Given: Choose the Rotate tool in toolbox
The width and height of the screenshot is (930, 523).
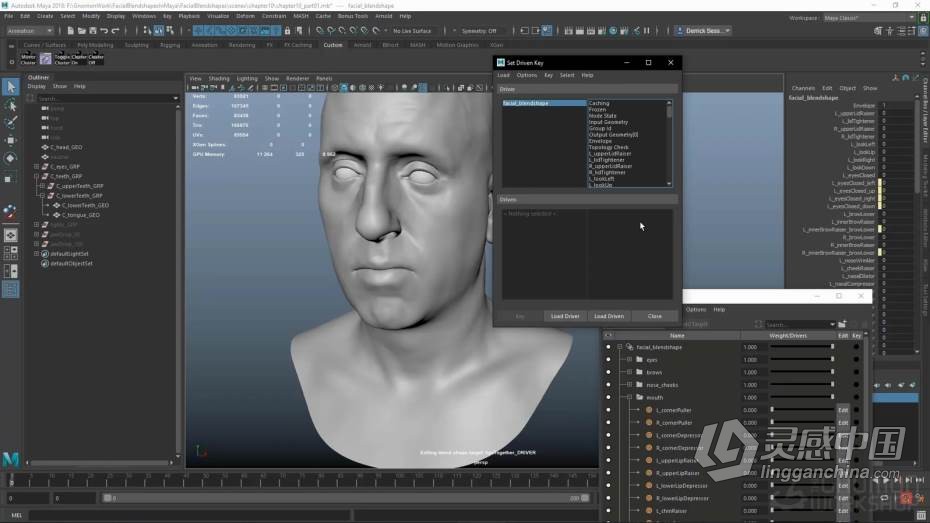Looking at the screenshot, I should 11,158.
